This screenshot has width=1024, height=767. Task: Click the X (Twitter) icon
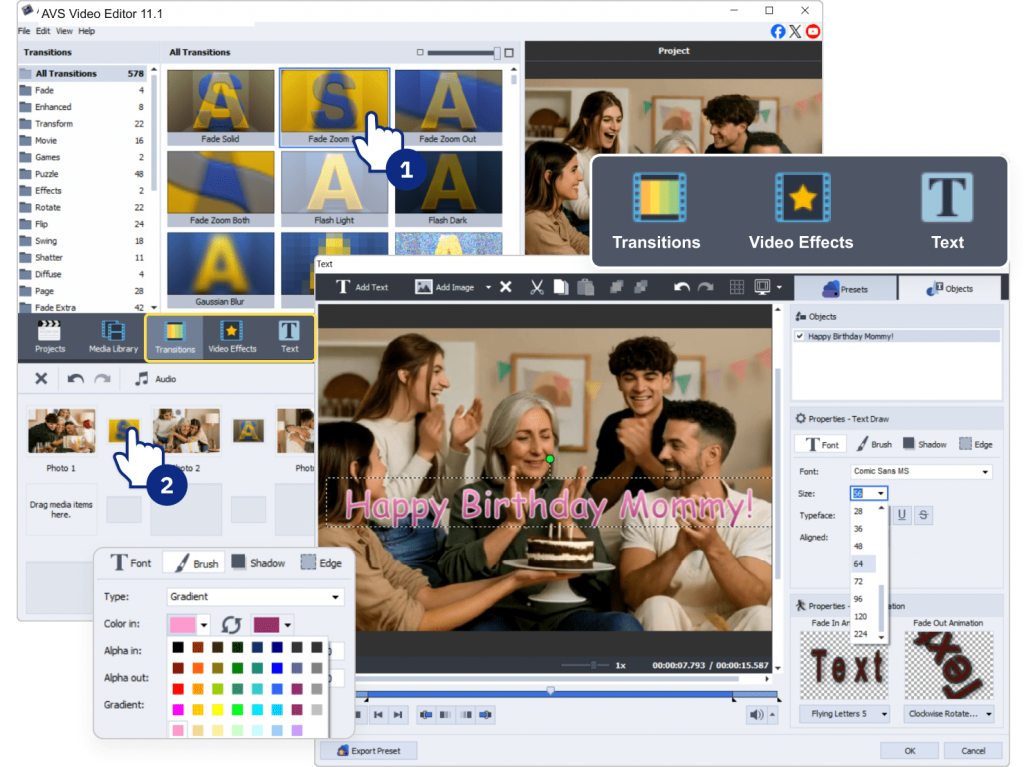[x=795, y=31]
